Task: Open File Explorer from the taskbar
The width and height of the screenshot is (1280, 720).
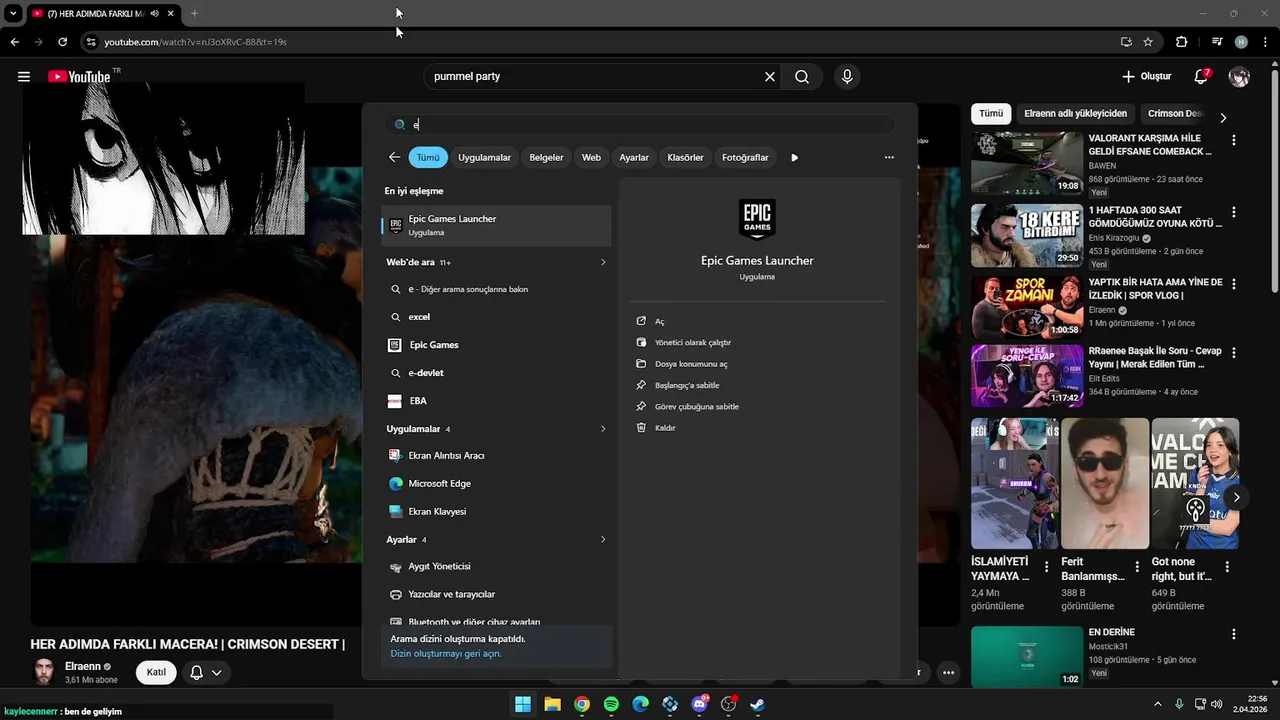Action: pos(552,704)
